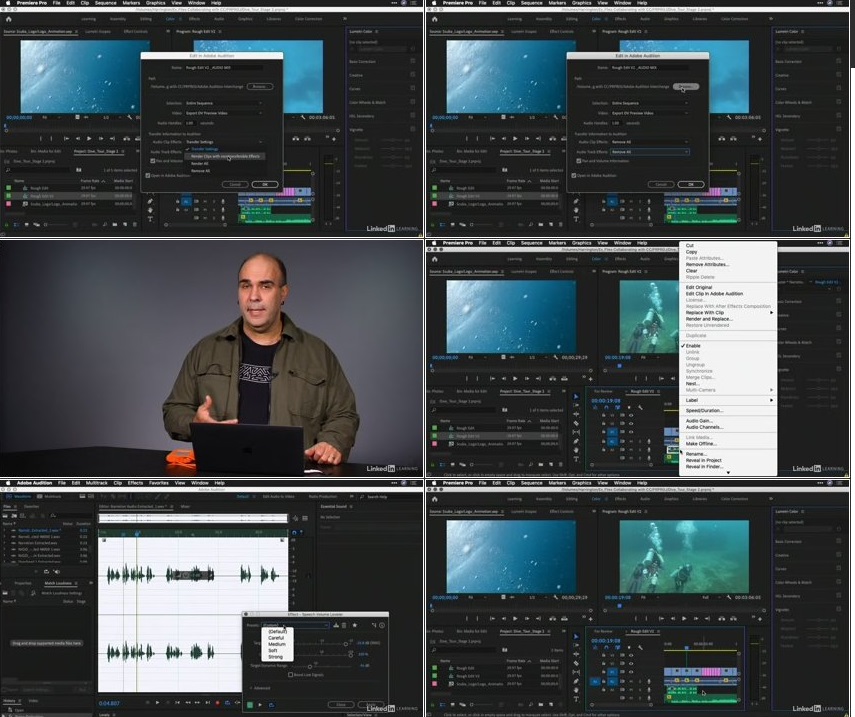The height and width of the screenshot is (717, 855).
Task: Choose the Careful preset from the presets list
Action: coord(276,638)
